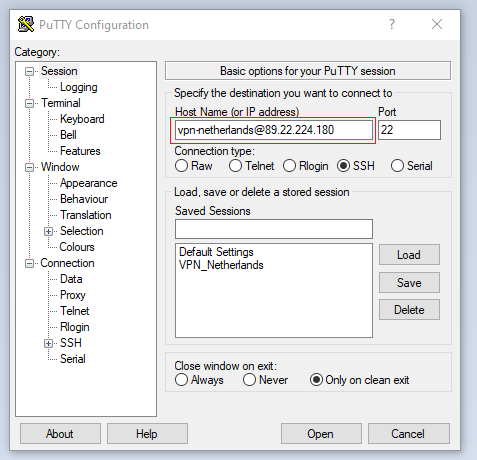Viewport: 477px width, 460px height.
Task: Click the About button
Action: (60, 434)
